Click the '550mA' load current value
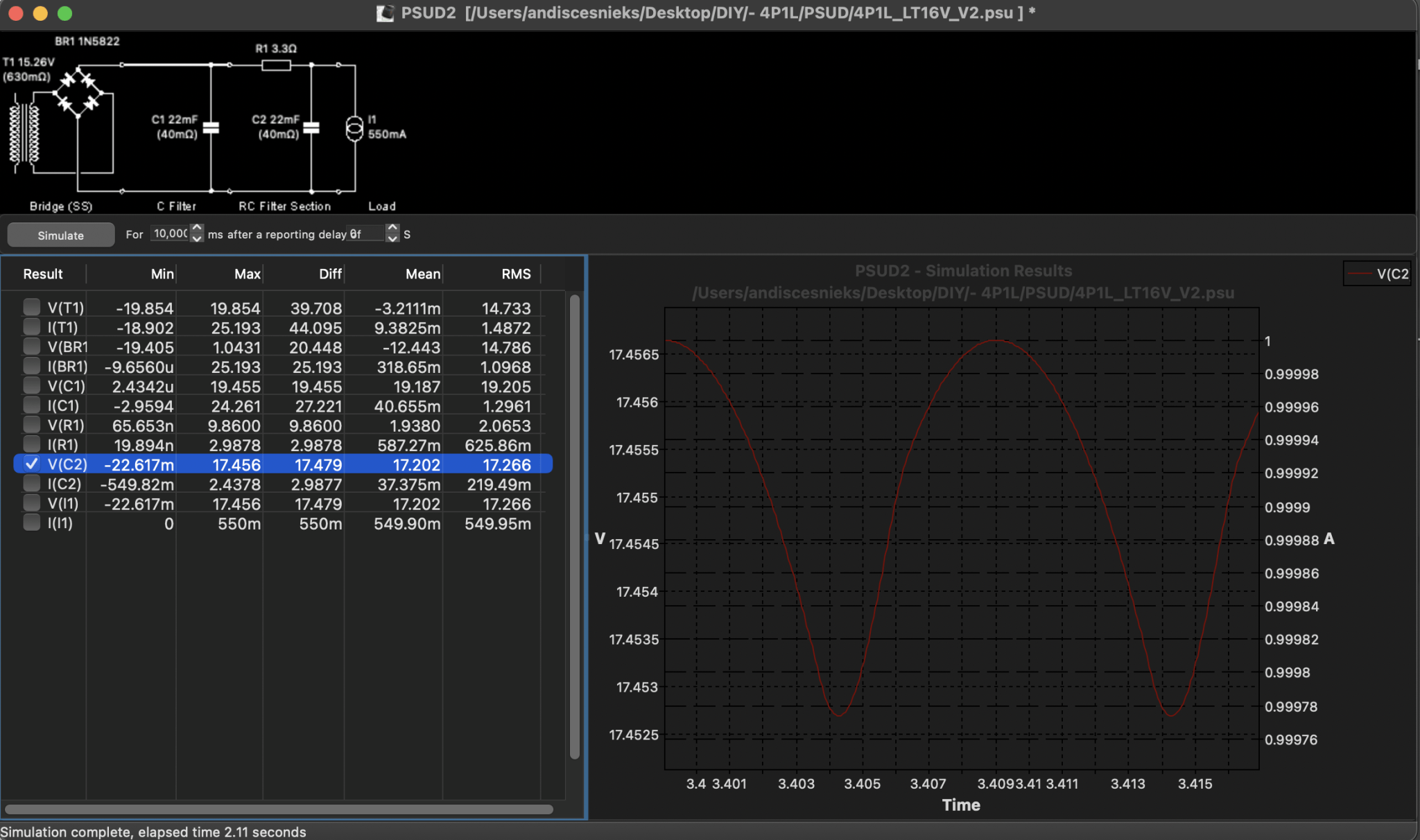The height and width of the screenshot is (840, 1420). pyautogui.click(x=387, y=134)
